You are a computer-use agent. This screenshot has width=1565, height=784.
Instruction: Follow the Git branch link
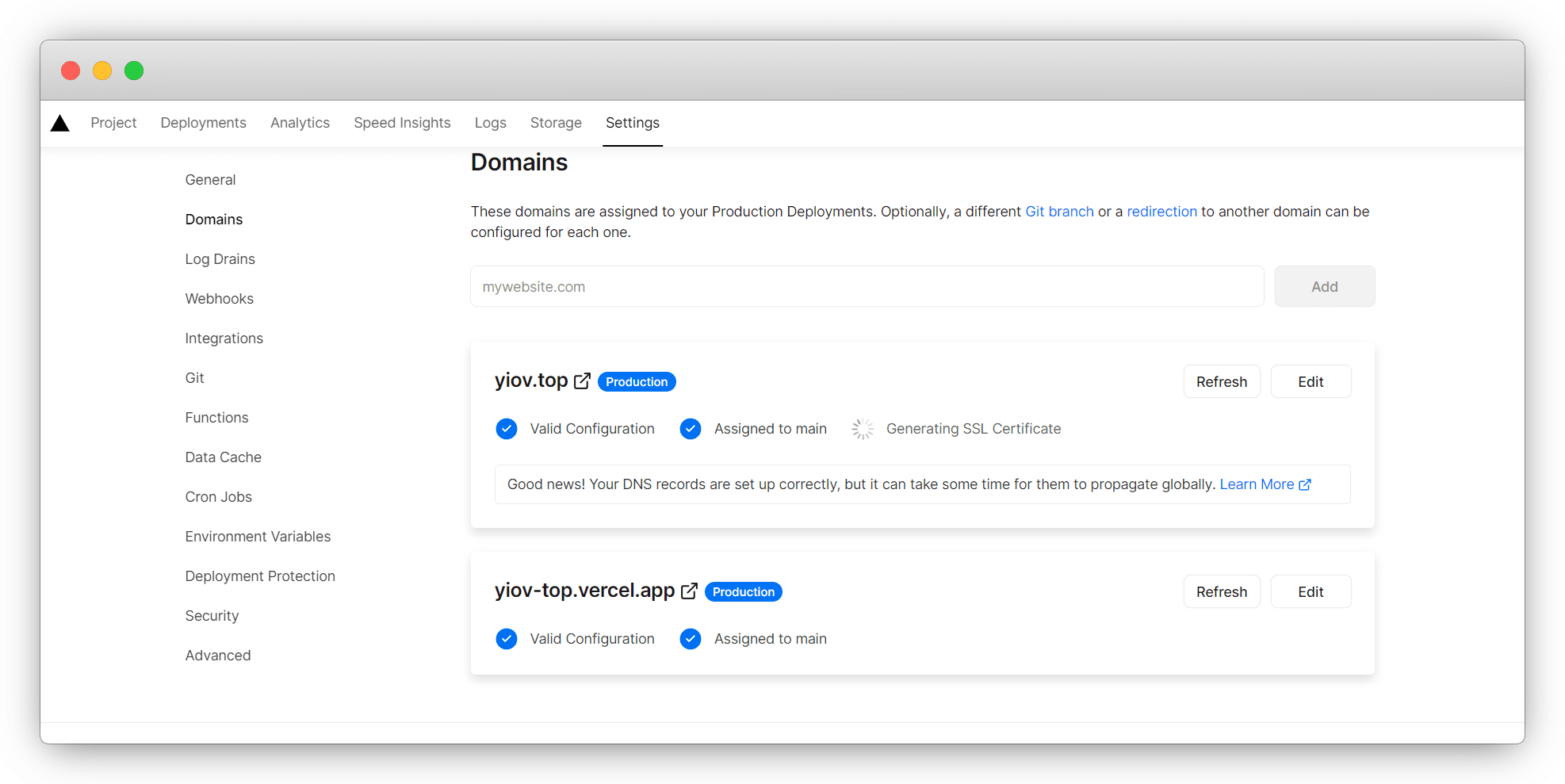[x=1059, y=212]
